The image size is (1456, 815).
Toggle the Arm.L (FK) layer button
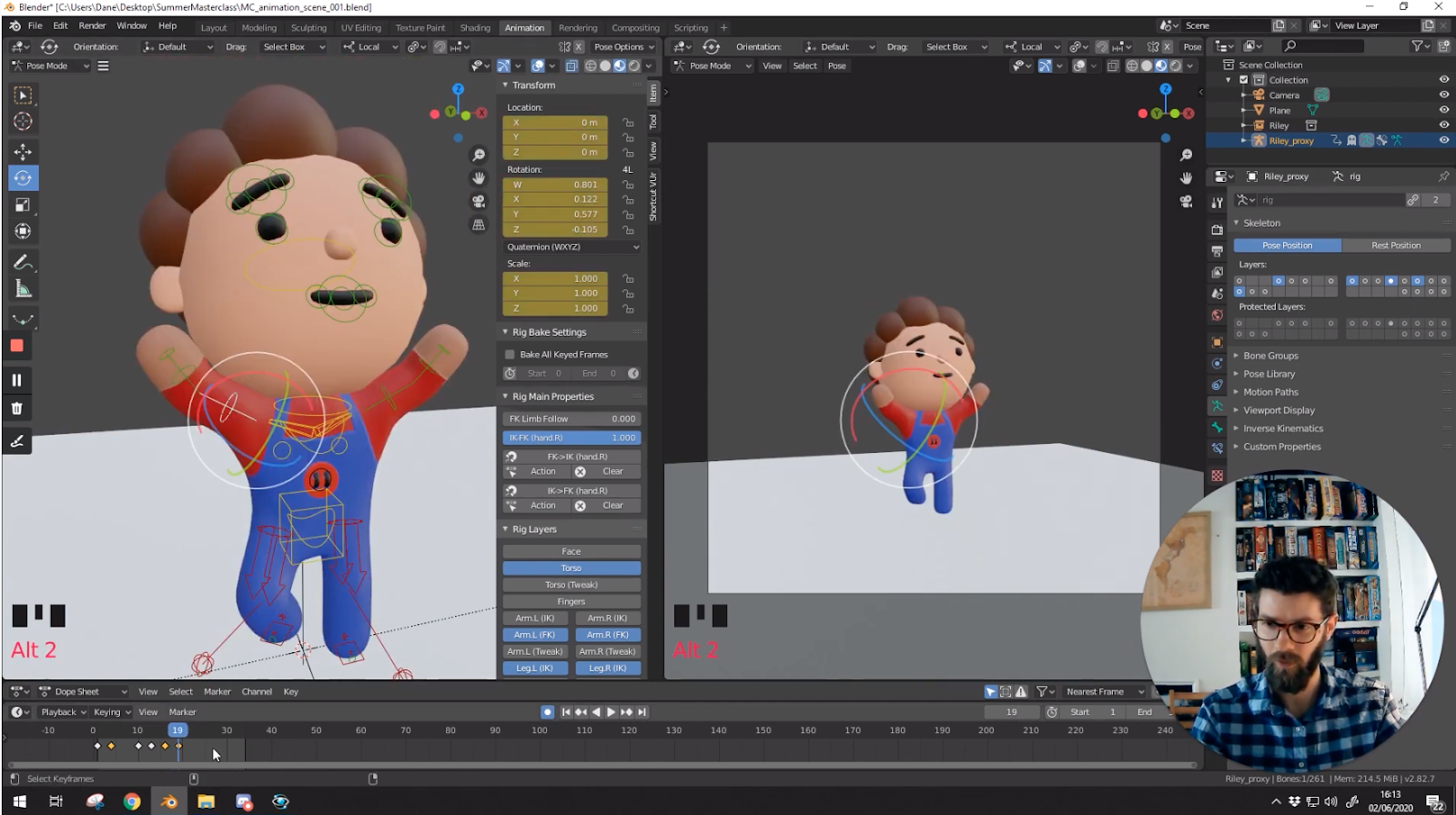tap(535, 635)
